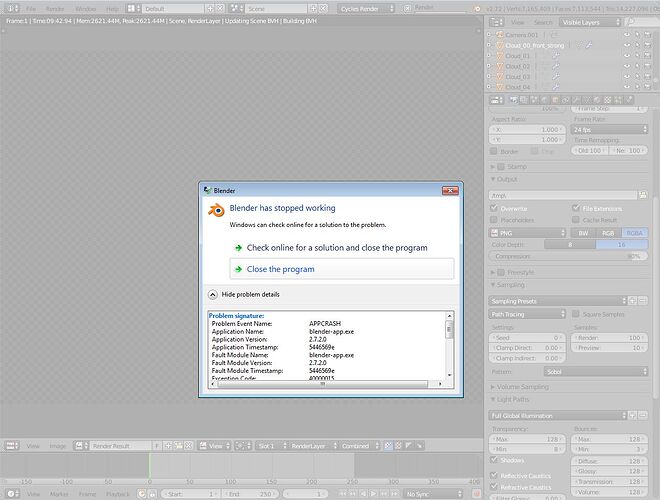Click 'Close the program' in crash dialog
Screen dimensions: 660x500
(x=341, y=269)
